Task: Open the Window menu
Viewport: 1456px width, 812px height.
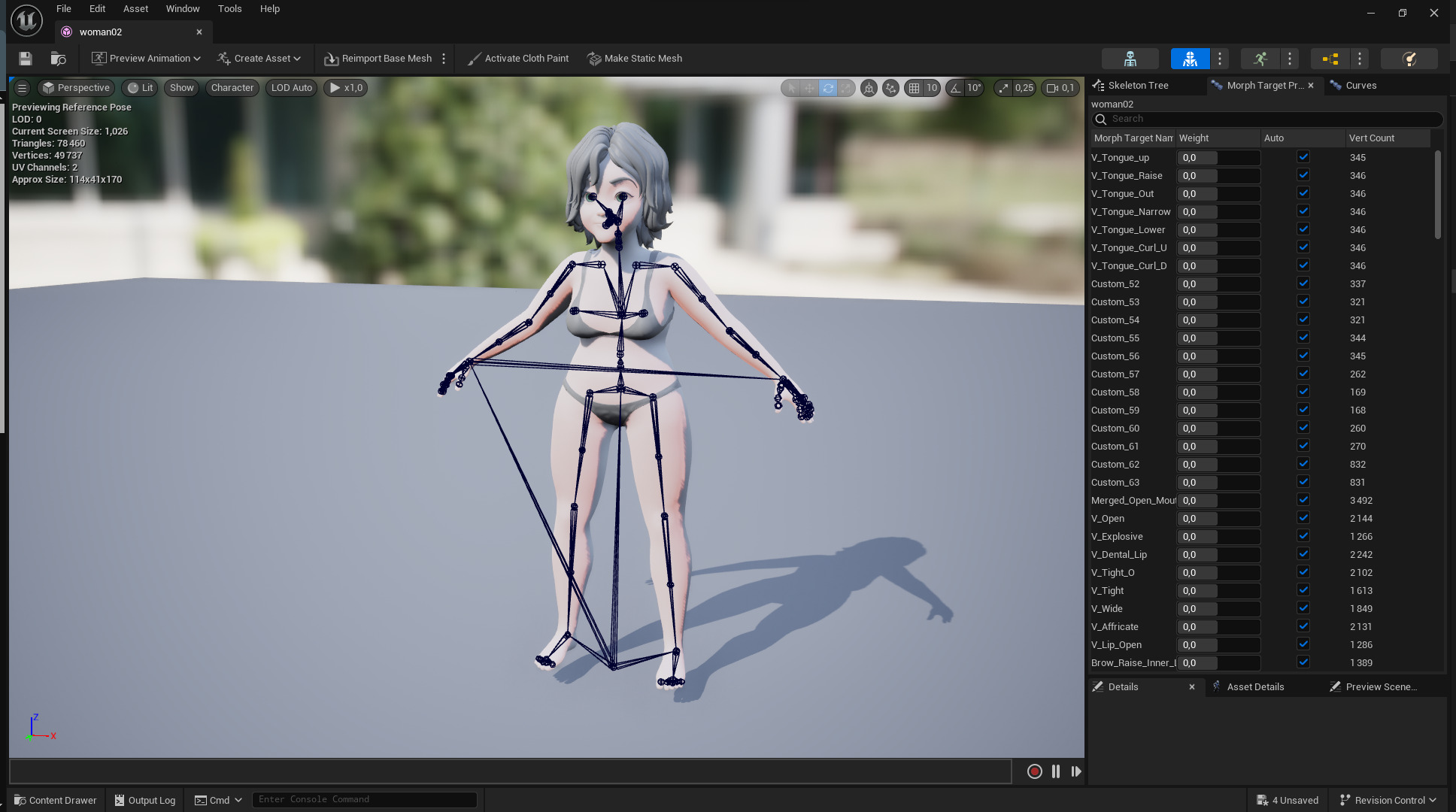Action: pyautogui.click(x=183, y=9)
